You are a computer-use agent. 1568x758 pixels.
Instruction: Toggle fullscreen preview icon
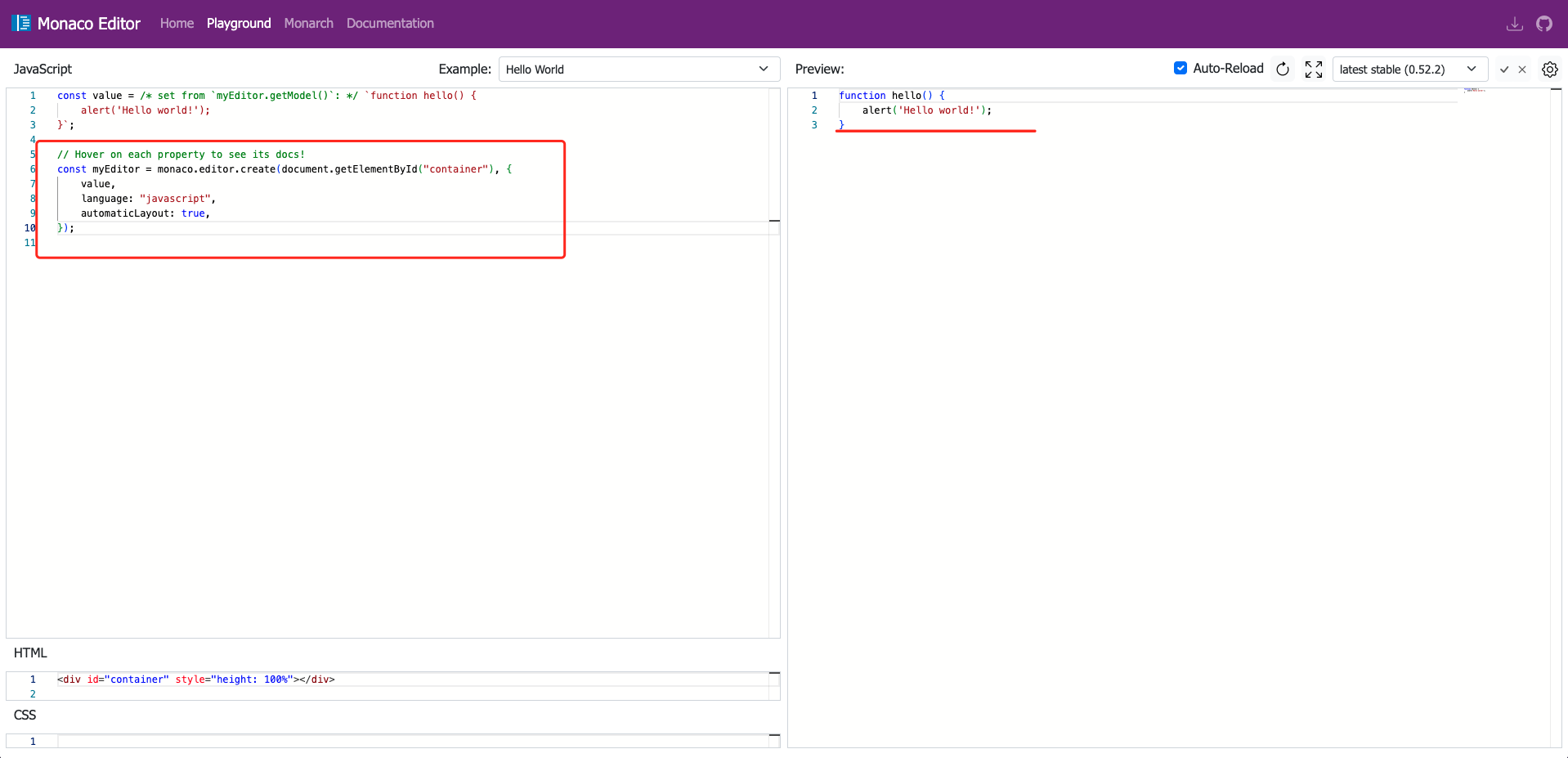(x=1314, y=70)
